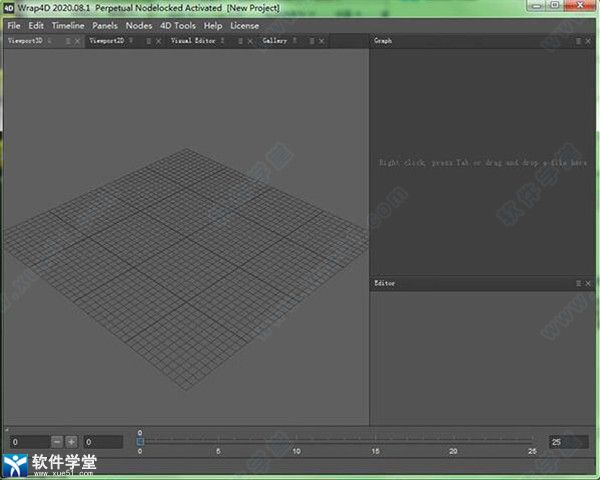Open the License menu
This screenshot has width=600, height=480.
point(245,26)
